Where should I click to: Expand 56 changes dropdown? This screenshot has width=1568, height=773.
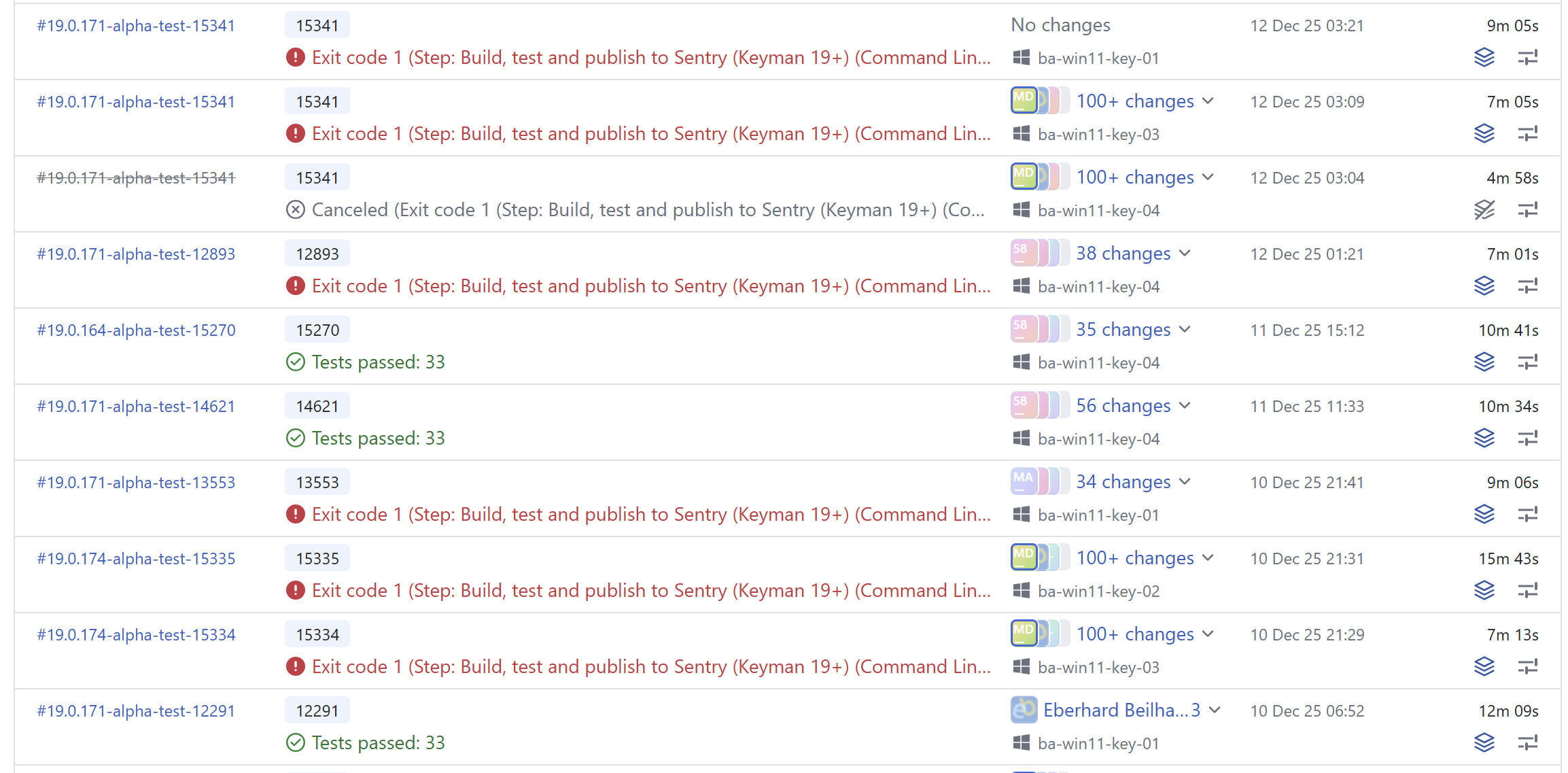point(1185,406)
